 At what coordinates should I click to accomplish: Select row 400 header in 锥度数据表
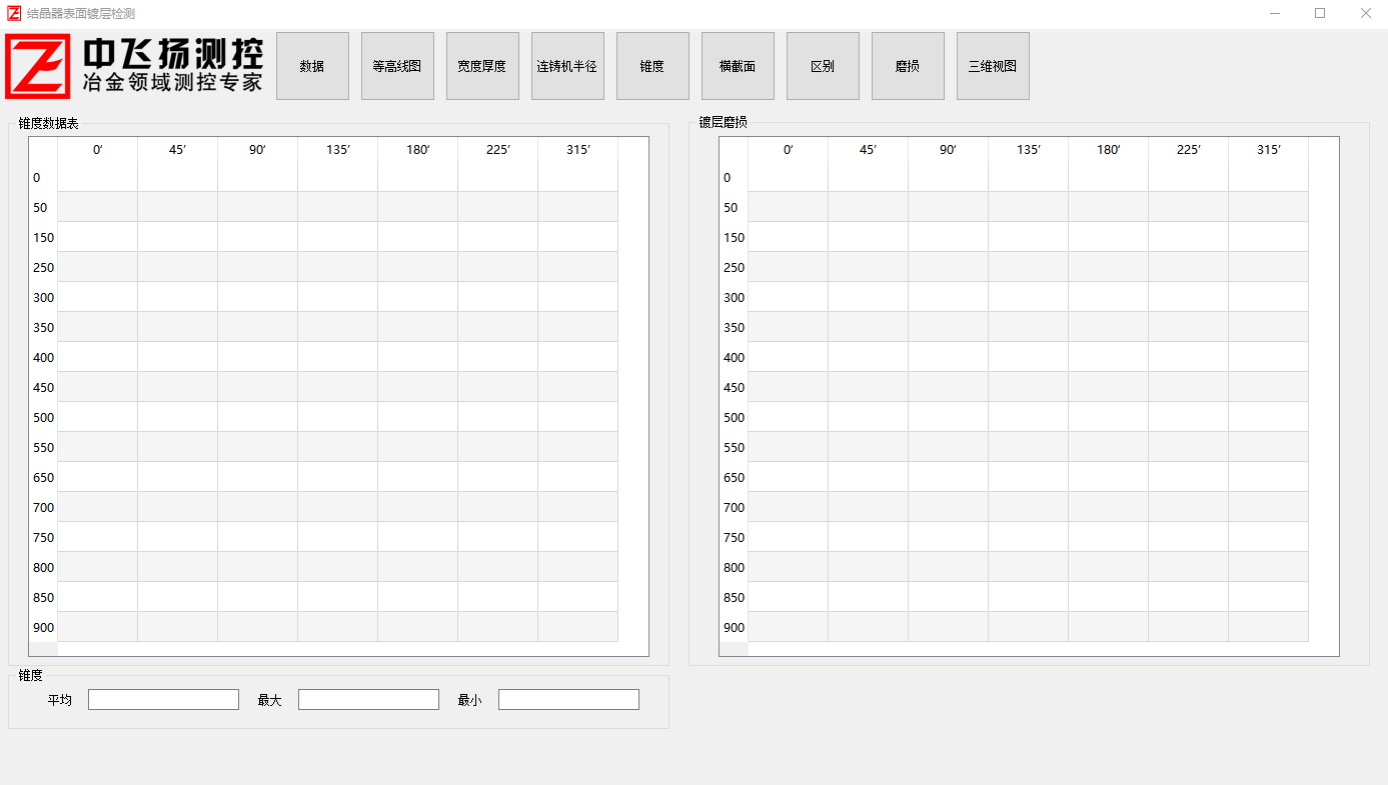click(x=43, y=357)
